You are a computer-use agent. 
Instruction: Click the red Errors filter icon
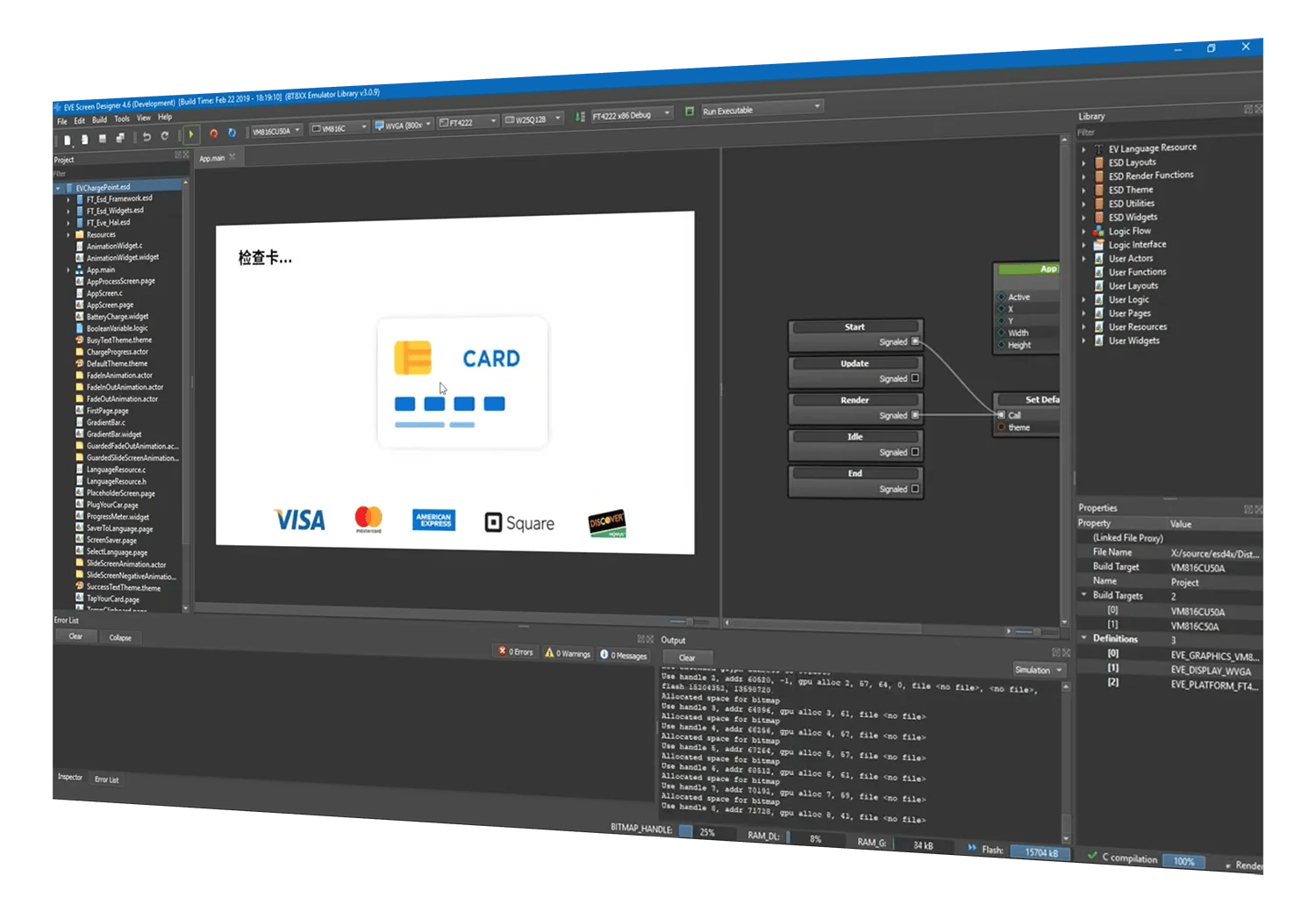(x=502, y=651)
